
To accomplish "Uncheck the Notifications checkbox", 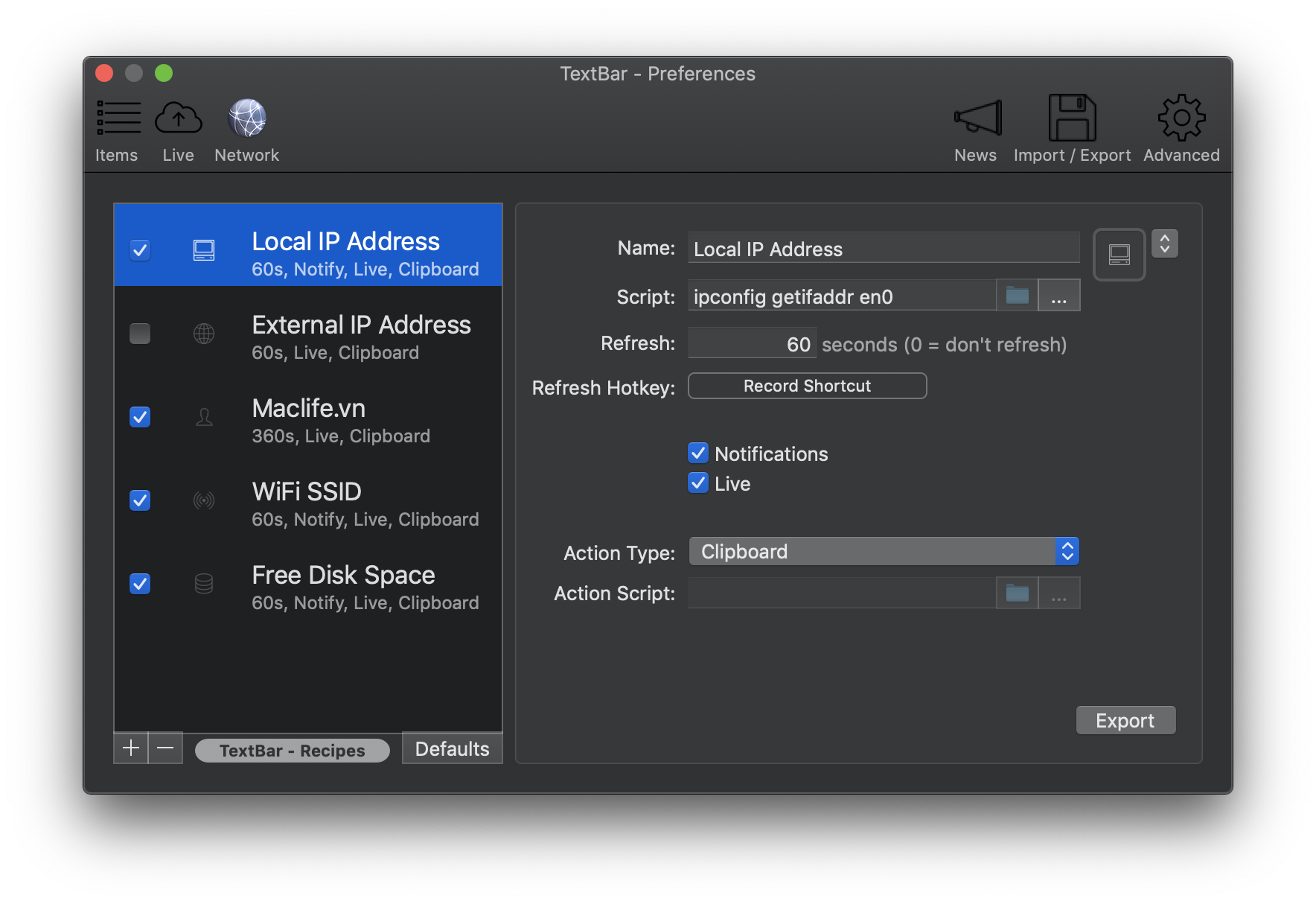I will [x=698, y=453].
